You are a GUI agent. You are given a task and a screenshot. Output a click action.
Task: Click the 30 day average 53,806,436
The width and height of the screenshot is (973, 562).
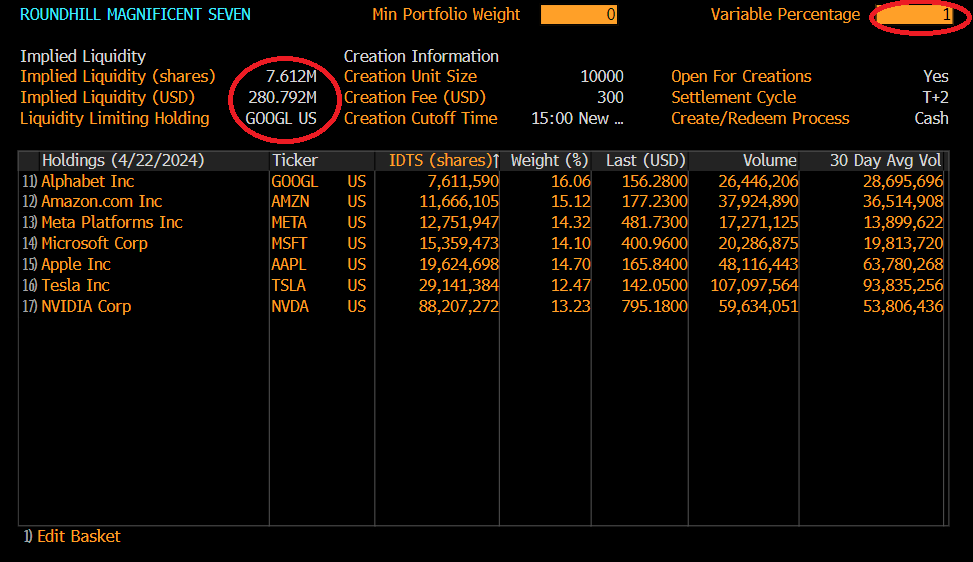pos(903,306)
